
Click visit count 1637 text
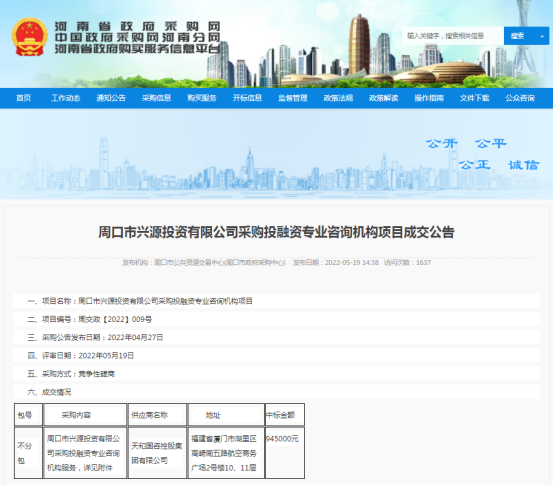click(x=407, y=262)
